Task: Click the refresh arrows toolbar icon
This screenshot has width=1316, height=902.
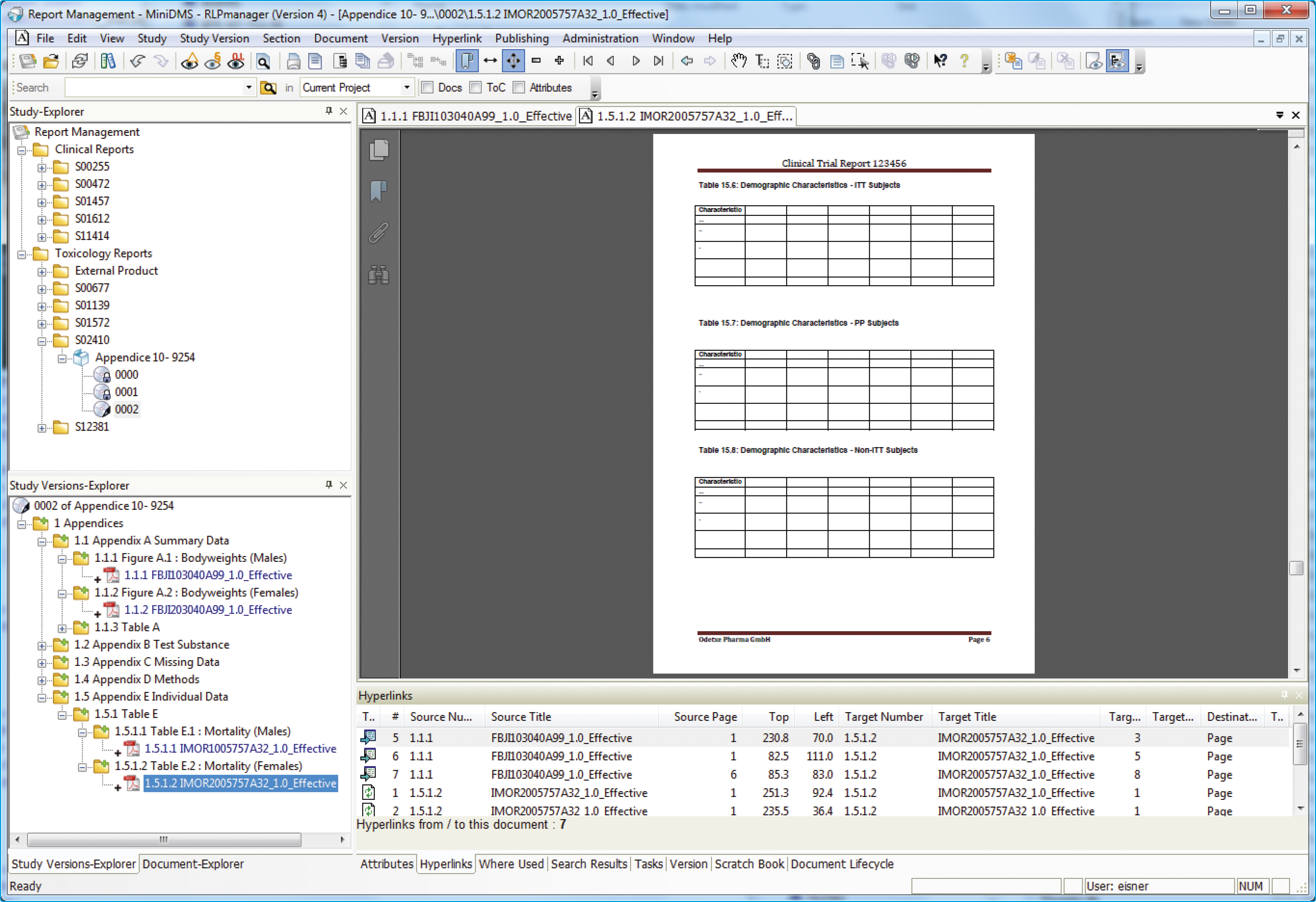Action: pos(80,61)
